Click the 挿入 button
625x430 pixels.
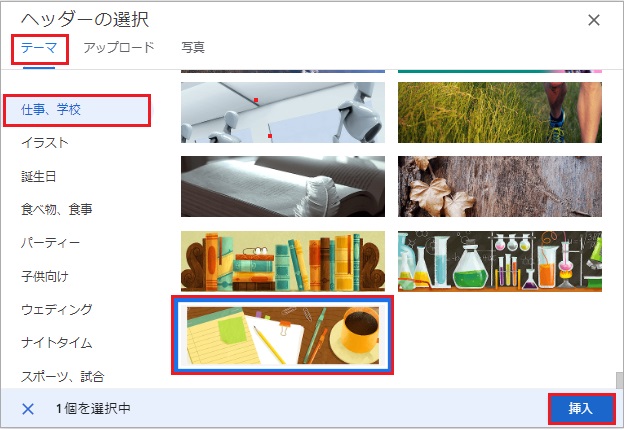click(x=580, y=408)
